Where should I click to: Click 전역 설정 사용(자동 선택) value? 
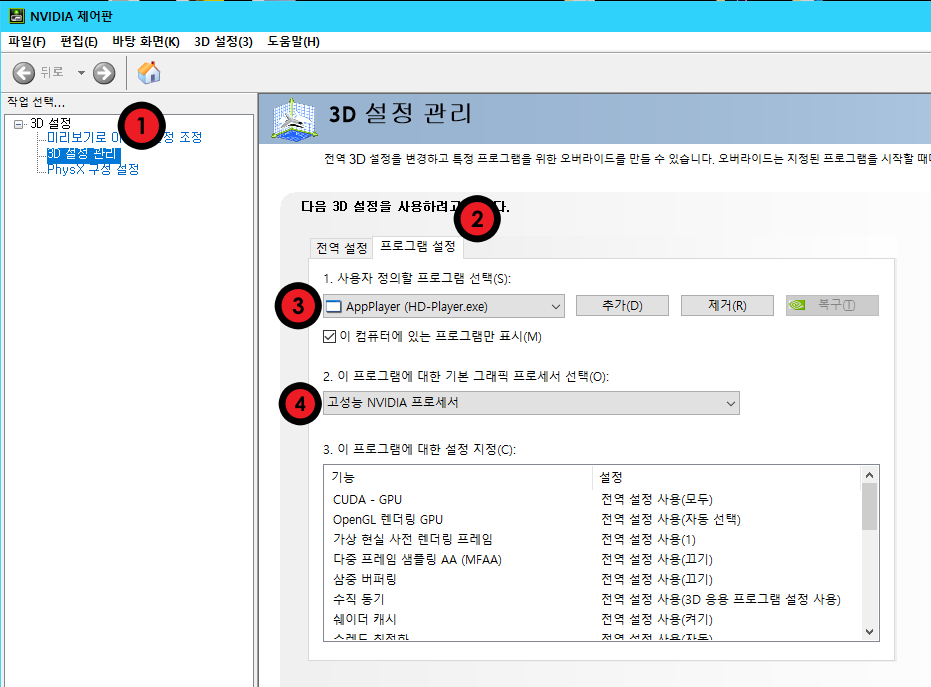[x=671, y=520]
